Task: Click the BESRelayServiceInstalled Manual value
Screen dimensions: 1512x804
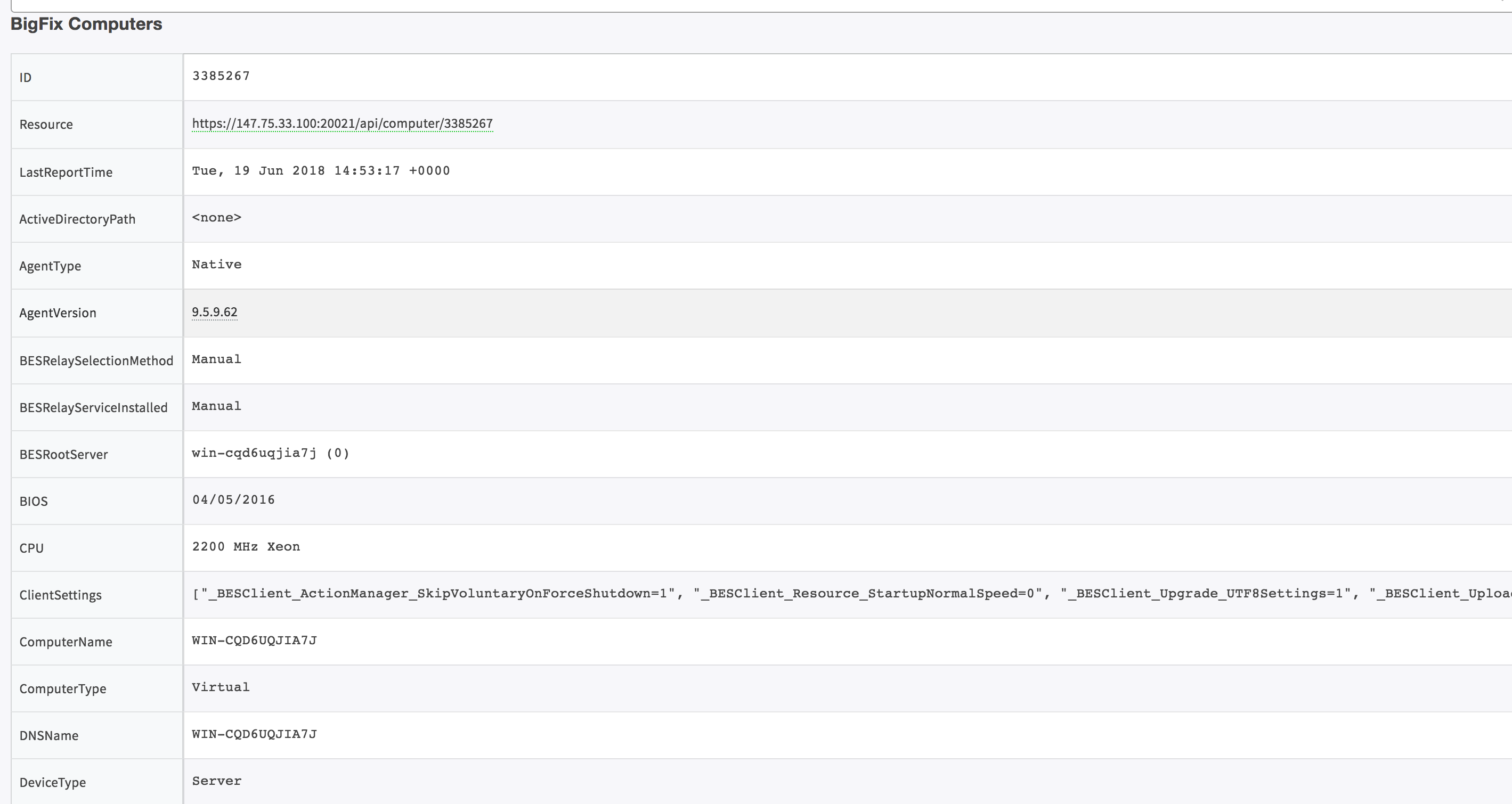Action: [217, 406]
